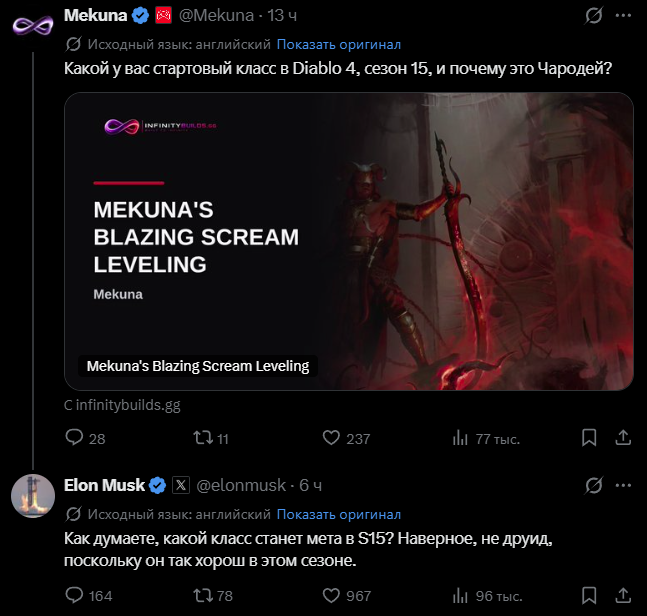This screenshot has width=647, height=616.
Task: Retweet Mekuna's Diablo 4 post
Action: pos(203,438)
